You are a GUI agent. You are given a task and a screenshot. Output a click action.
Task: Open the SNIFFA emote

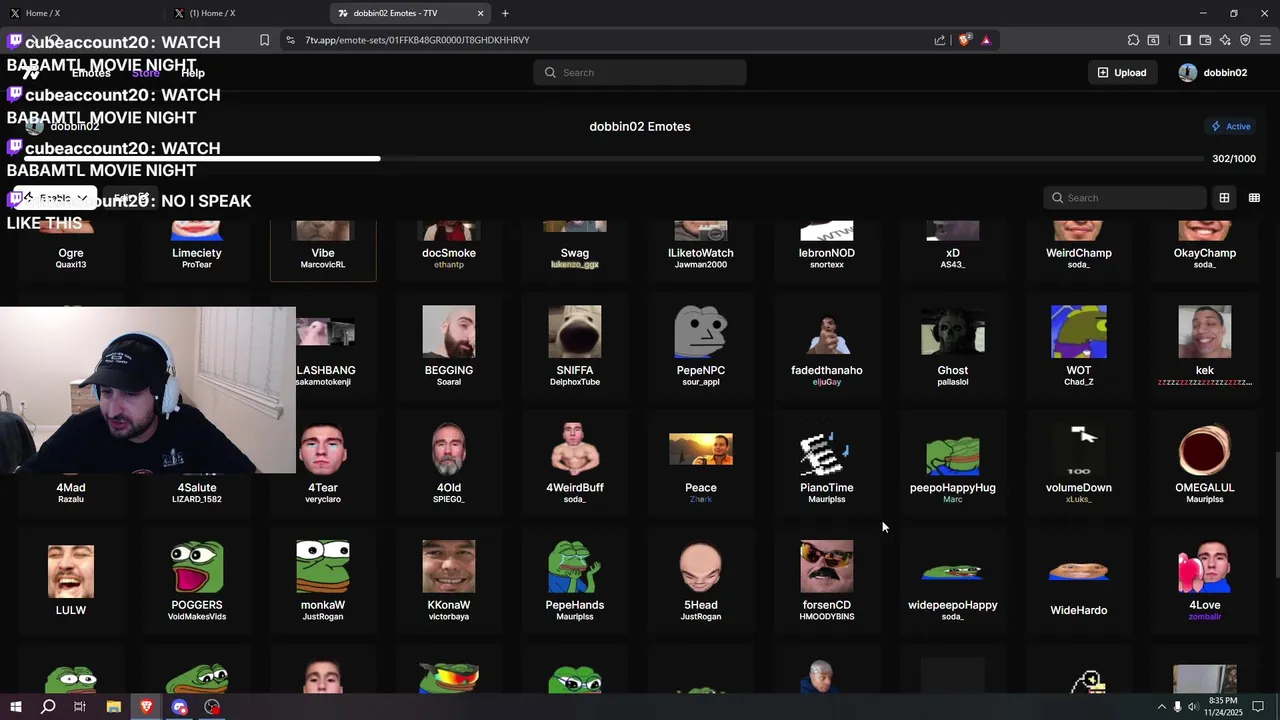(575, 346)
